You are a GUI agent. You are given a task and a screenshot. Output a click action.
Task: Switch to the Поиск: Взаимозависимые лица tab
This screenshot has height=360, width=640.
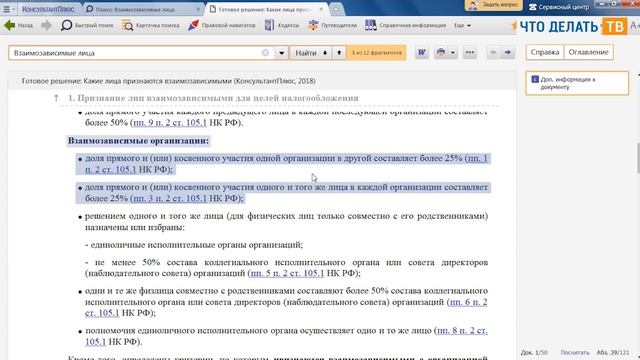pos(142,9)
